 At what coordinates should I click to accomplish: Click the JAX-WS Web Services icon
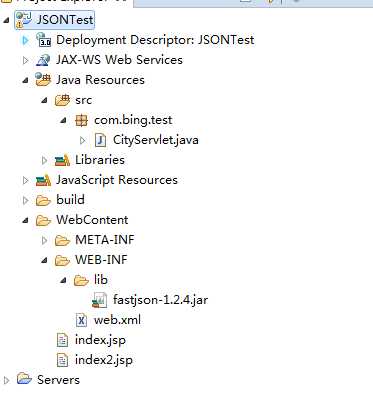point(43,60)
